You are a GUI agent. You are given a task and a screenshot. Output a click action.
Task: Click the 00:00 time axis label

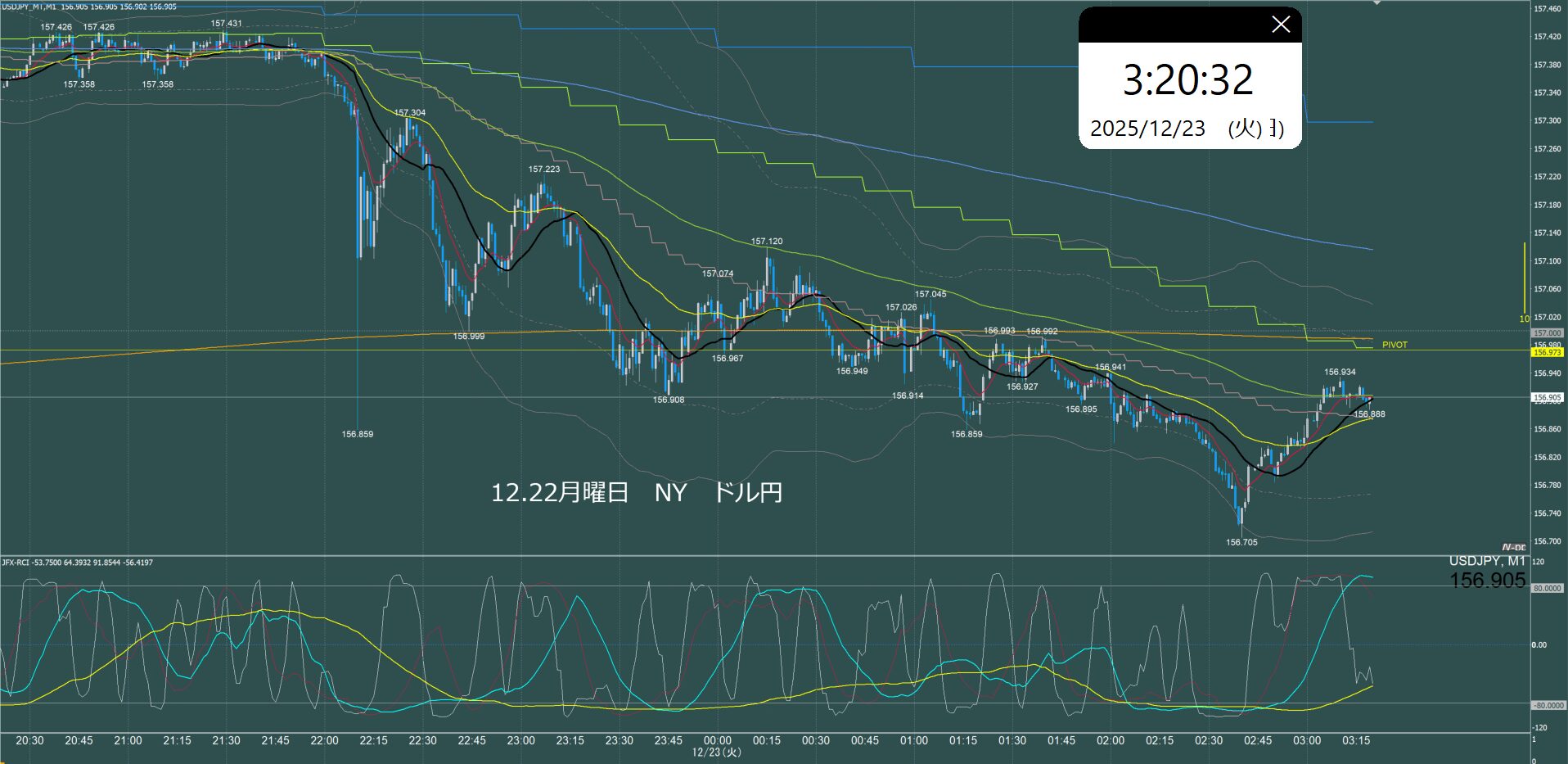point(717,740)
